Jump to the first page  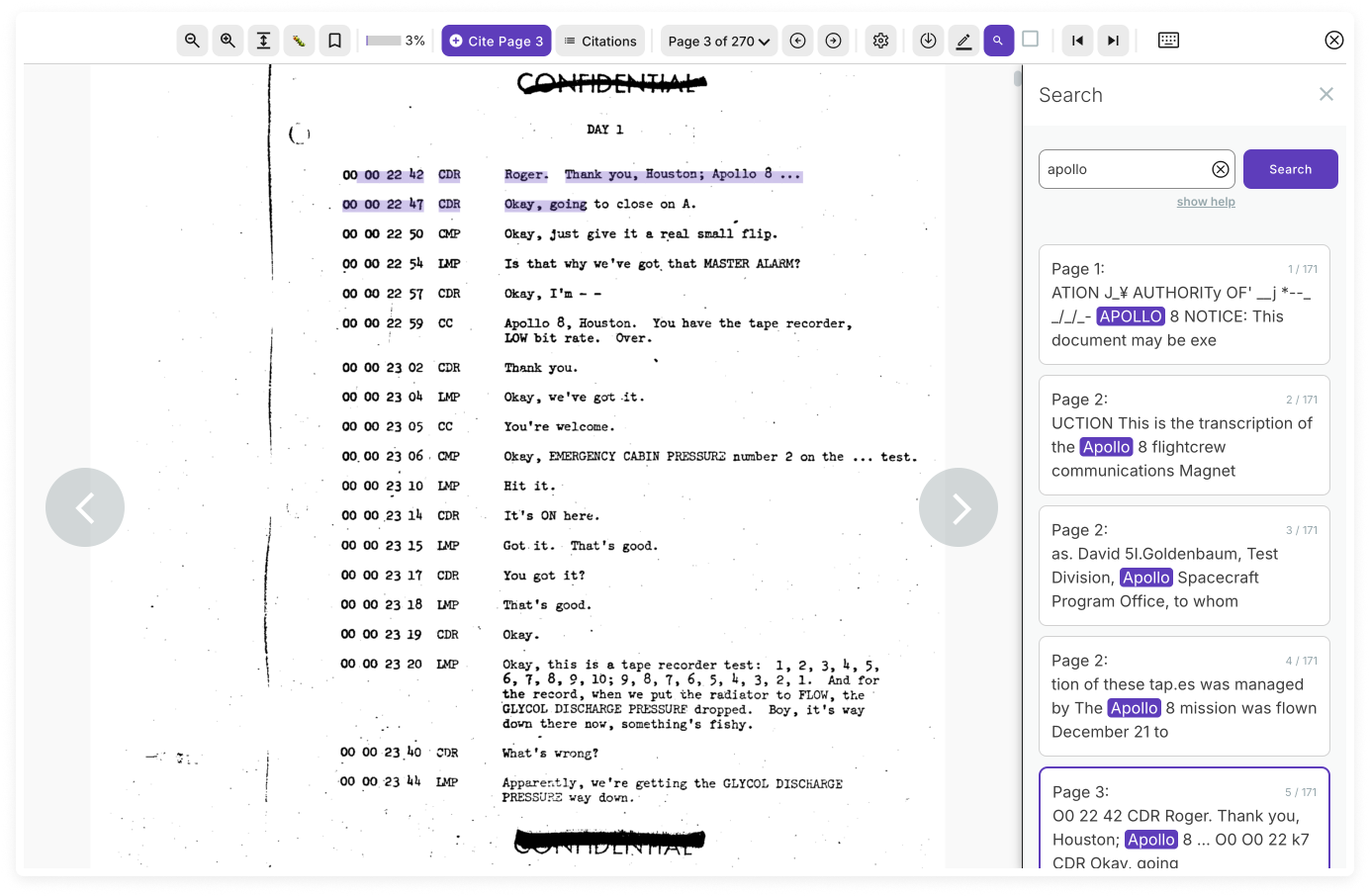click(1077, 41)
